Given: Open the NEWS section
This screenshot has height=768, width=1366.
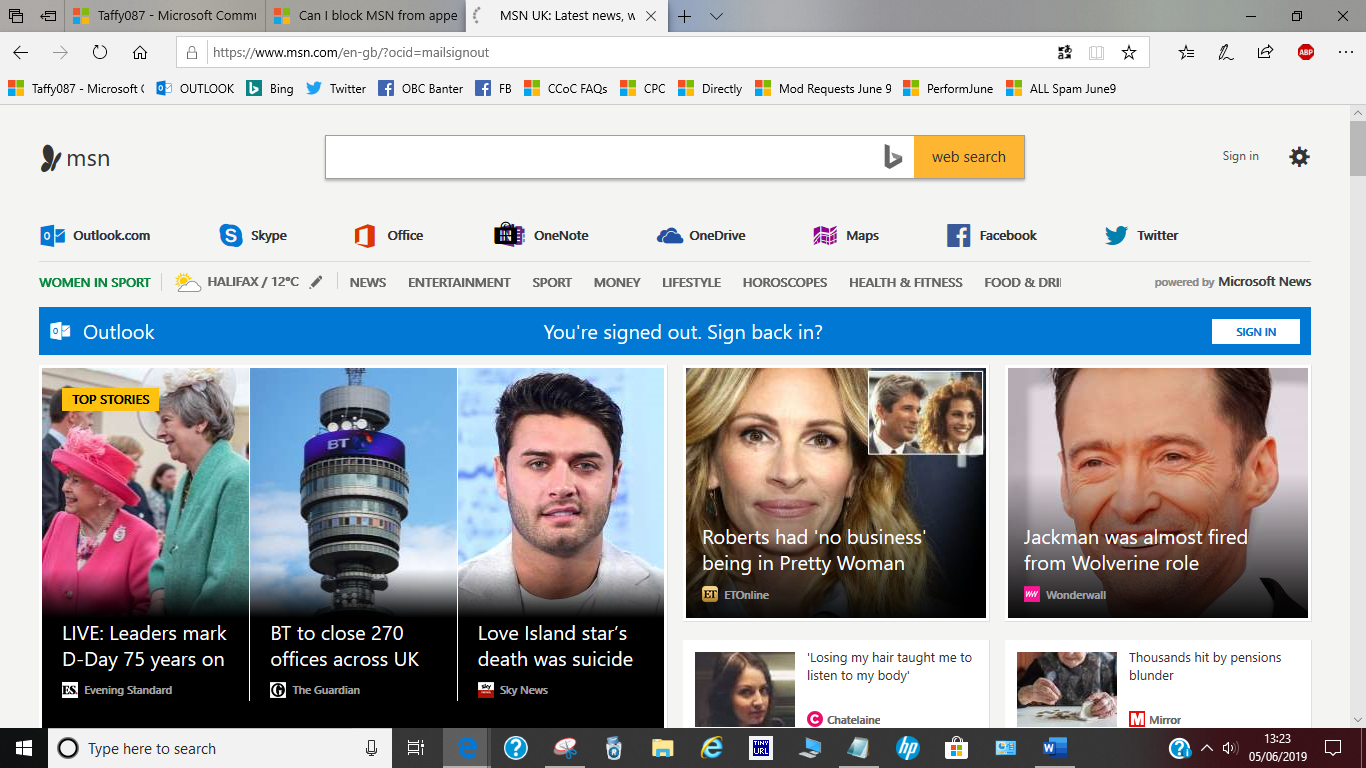Looking at the screenshot, I should click(368, 282).
